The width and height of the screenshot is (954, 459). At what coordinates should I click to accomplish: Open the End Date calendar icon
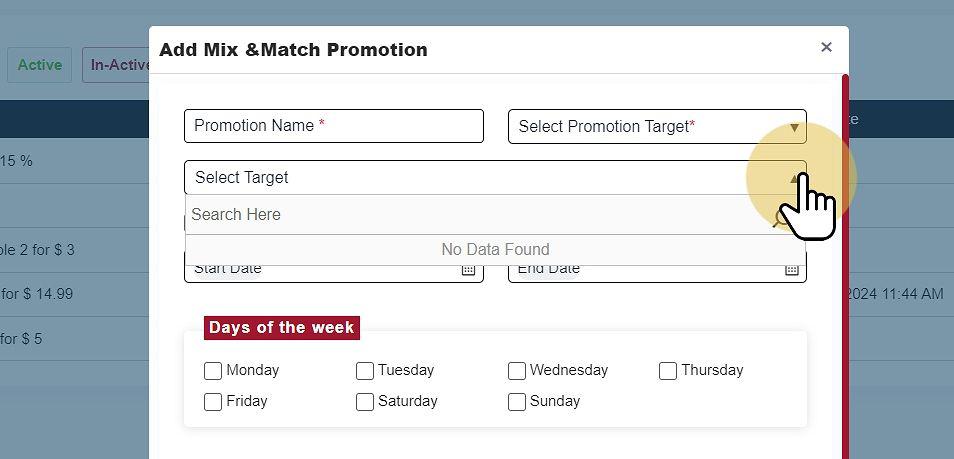pos(791,269)
